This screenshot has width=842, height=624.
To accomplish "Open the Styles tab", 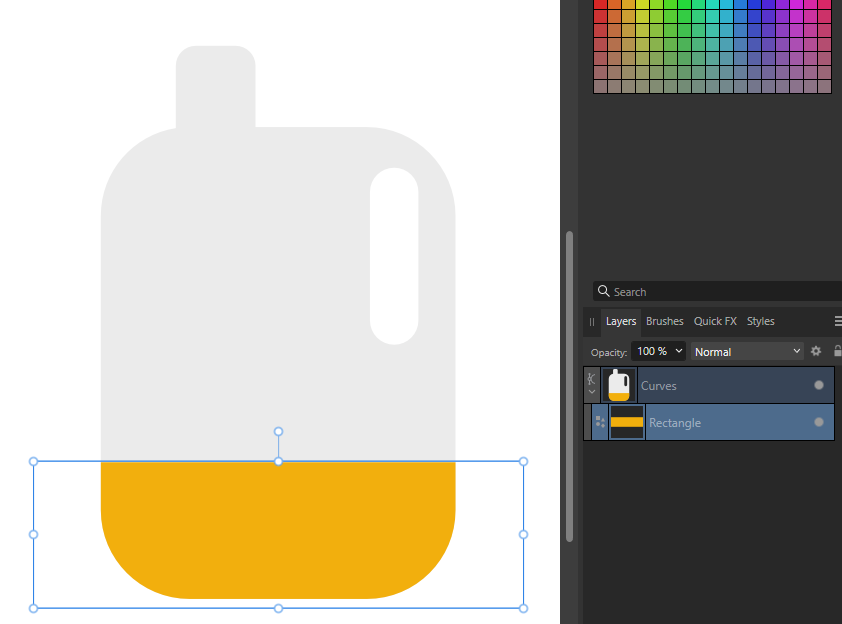I will coord(760,321).
